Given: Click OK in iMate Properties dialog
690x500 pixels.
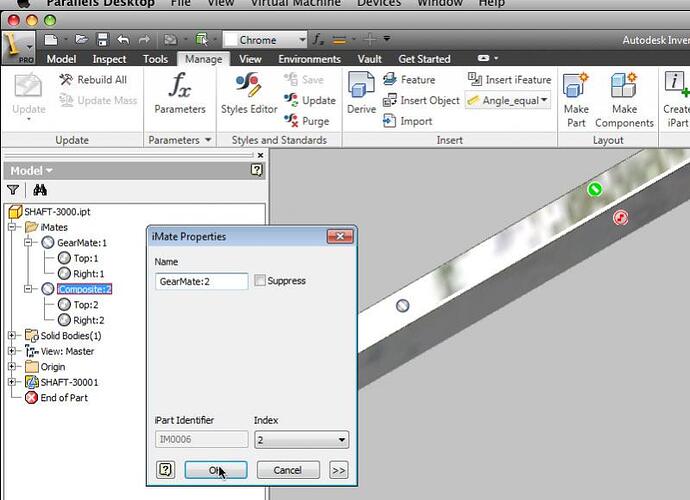Looking at the screenshot, I should click(x=216, y=470).
